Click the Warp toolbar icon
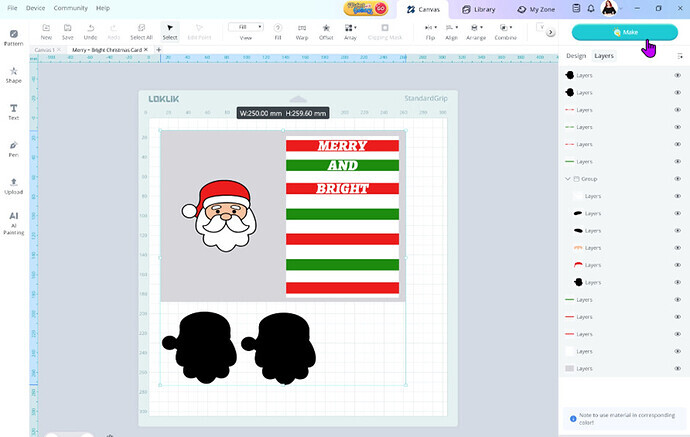 (x=302, y=31)
